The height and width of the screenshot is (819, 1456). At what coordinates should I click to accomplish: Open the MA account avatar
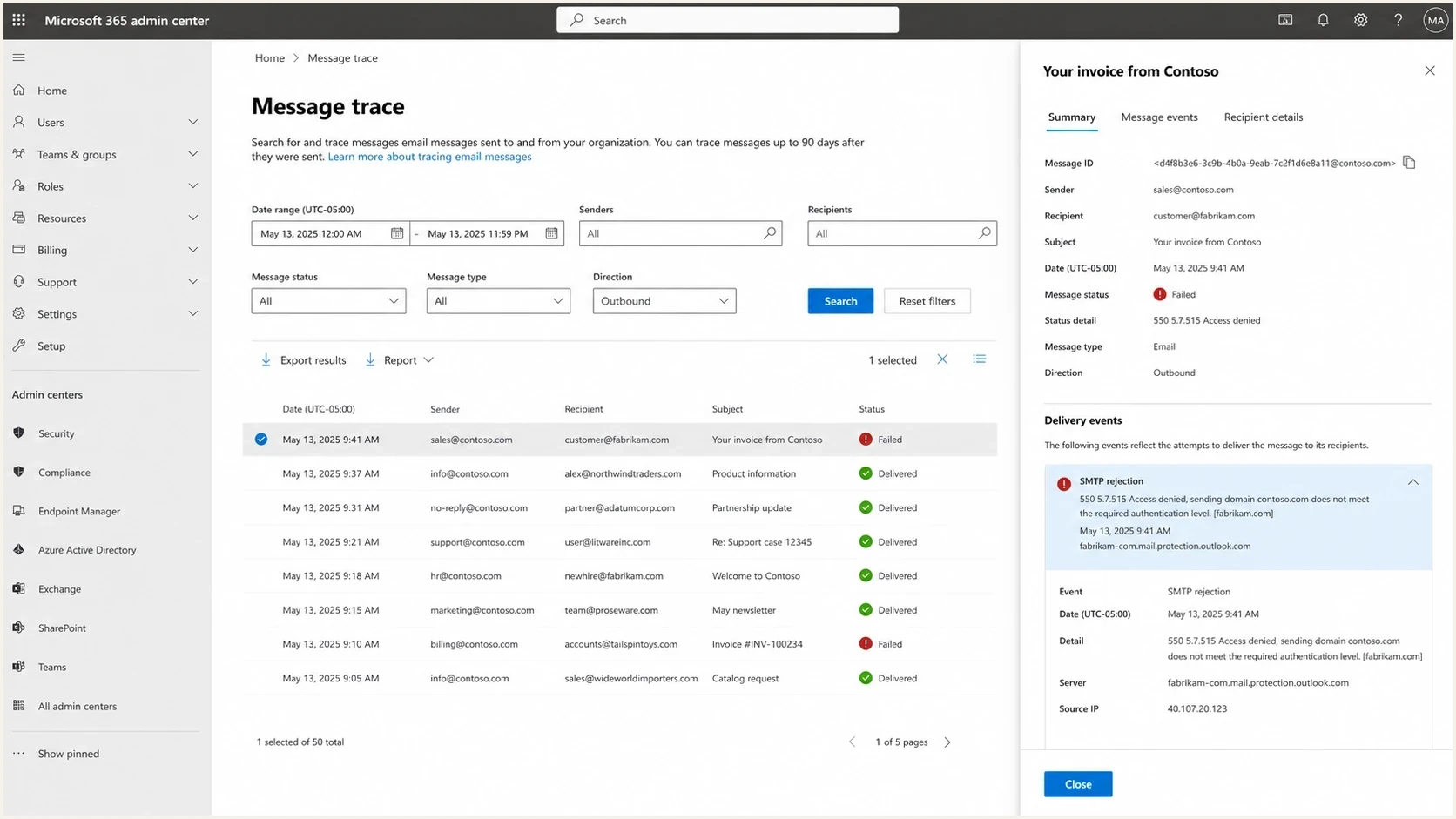[x=1435, y=20]
